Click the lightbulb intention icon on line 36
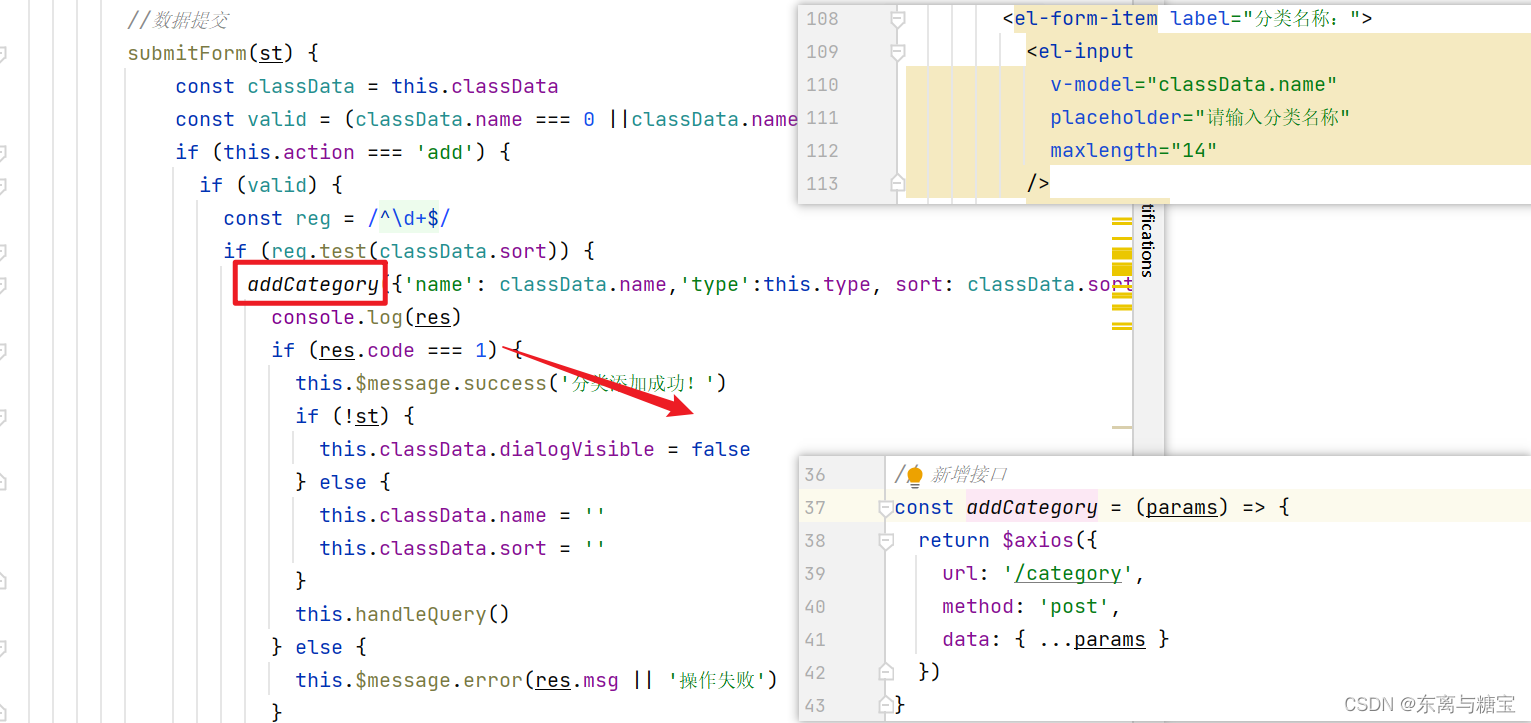Image resolution: width=1531 pixels, height=723 pixels. pos(914,476)
